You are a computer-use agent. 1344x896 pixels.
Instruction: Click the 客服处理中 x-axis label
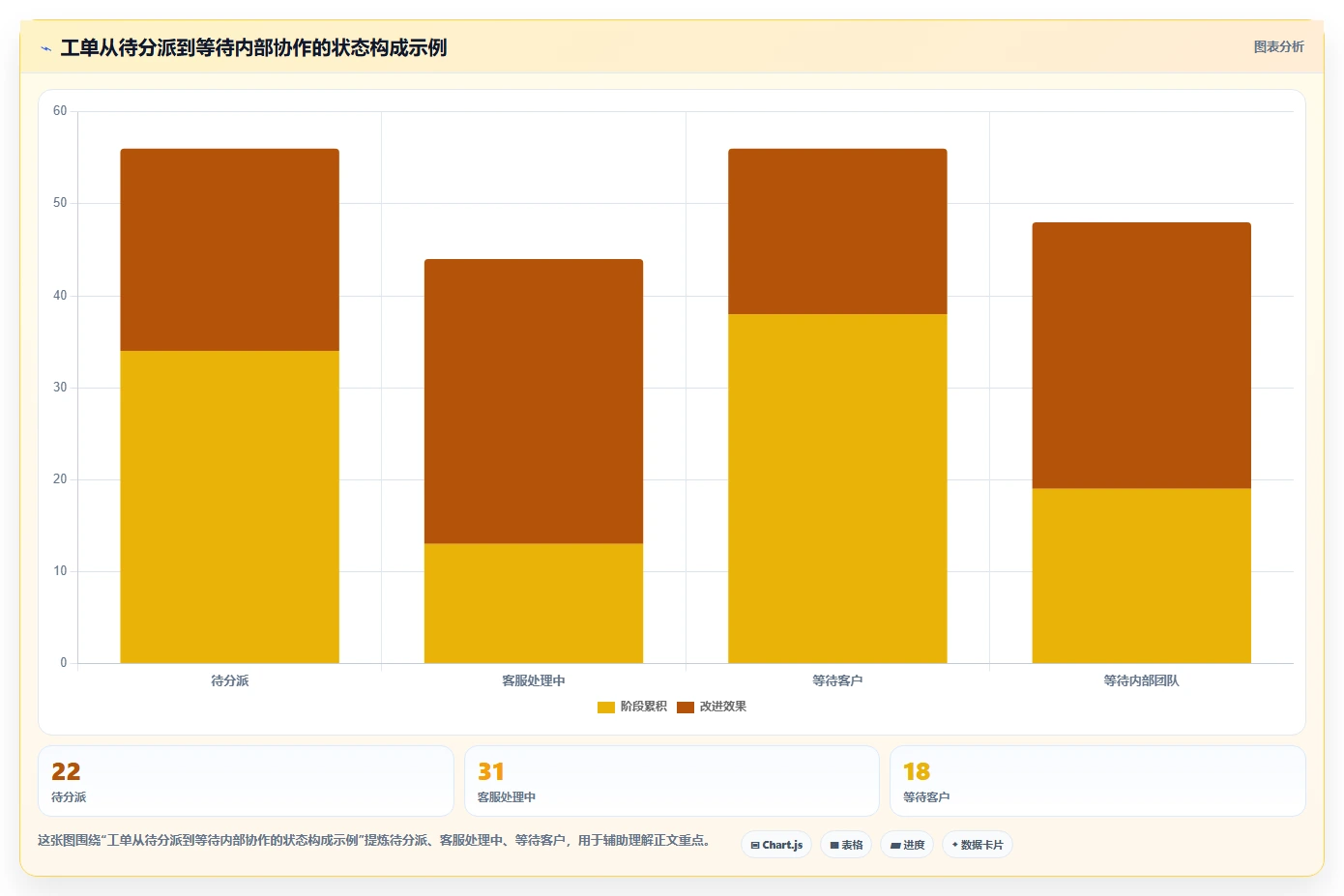pyautogui.click(x=534, y=681)
